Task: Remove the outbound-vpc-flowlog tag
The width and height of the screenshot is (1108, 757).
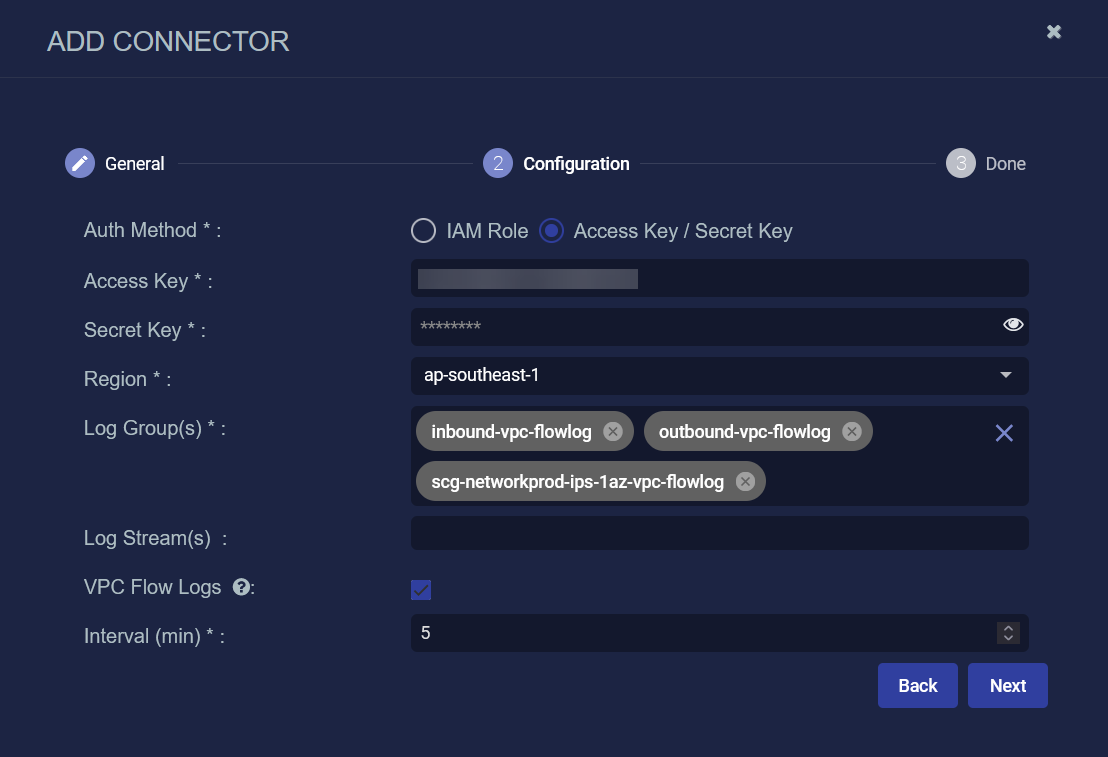Action: 851,432
